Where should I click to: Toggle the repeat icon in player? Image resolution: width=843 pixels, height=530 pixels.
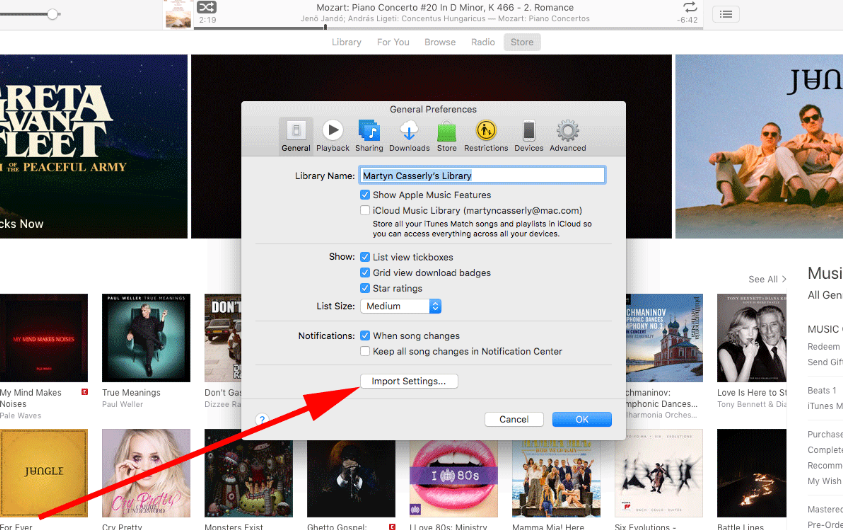pos(690,7)
